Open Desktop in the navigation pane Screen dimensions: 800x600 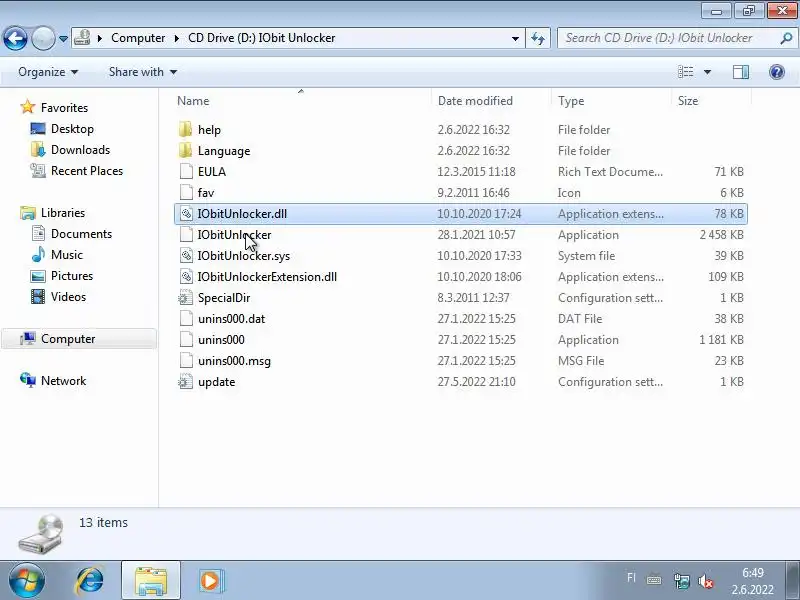62,129
